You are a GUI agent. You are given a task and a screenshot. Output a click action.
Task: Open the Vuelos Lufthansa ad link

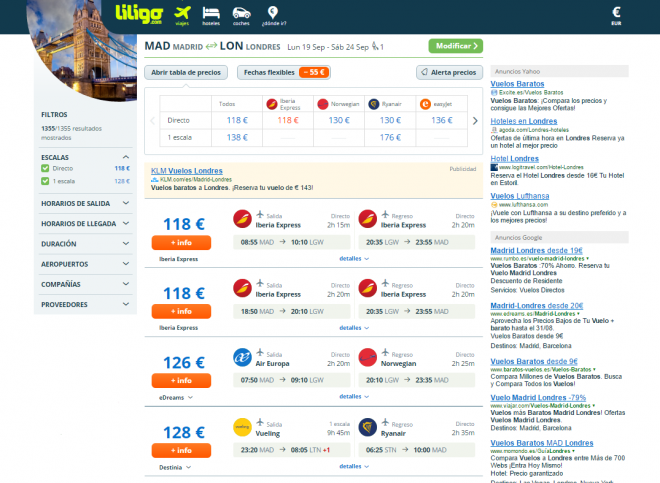pyautogui.click(x=520, y=196)
